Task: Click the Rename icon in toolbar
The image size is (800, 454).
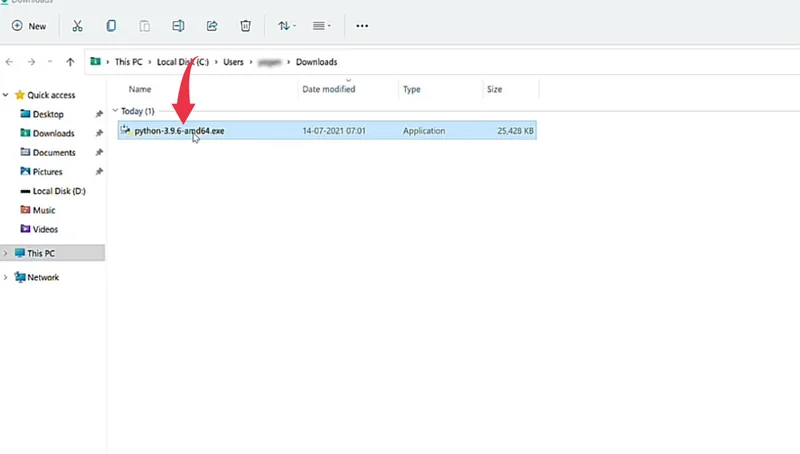Action: point(178,26)
